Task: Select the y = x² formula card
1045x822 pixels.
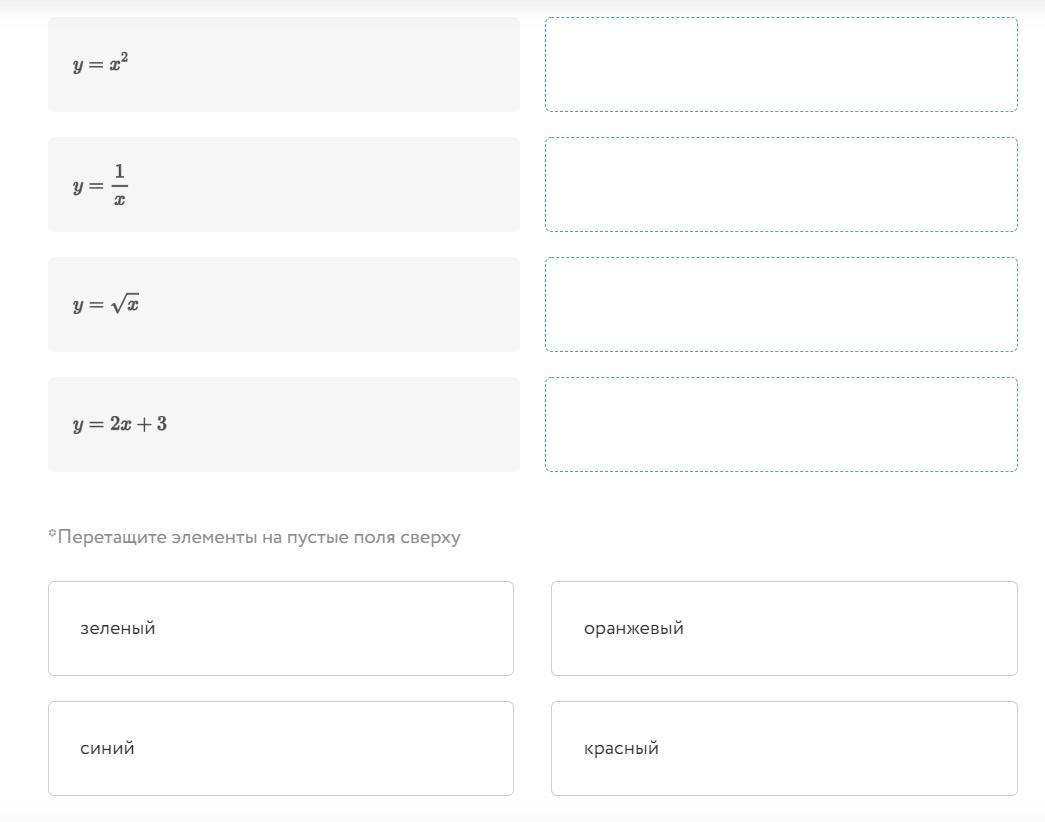Action: tap(284, 65)
